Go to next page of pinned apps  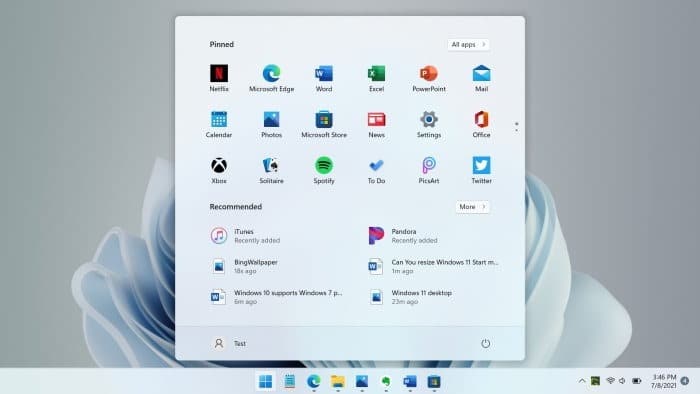point(517,130)
